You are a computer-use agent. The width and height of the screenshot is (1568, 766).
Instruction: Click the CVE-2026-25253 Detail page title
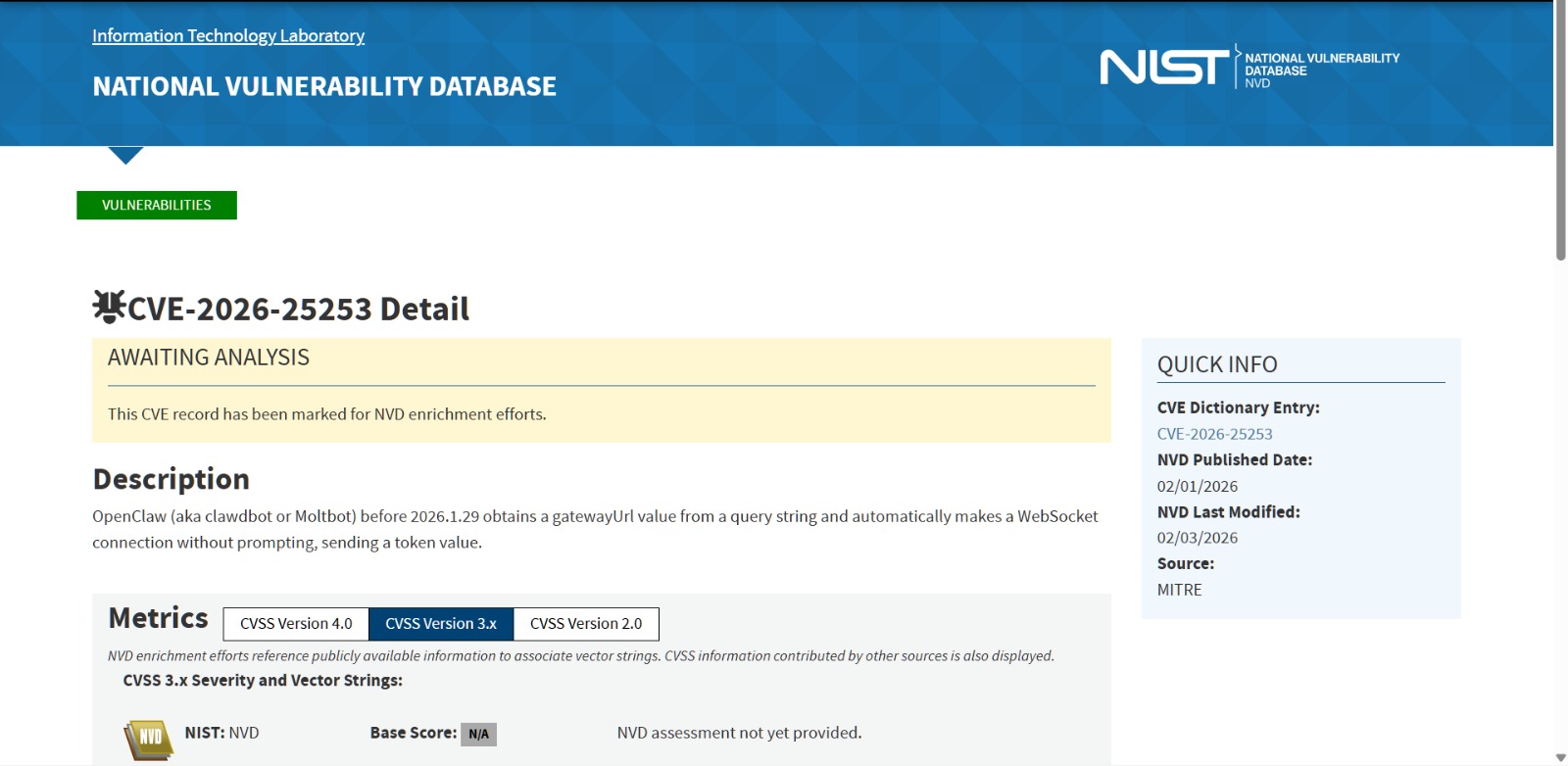click(x=298, y=310)
